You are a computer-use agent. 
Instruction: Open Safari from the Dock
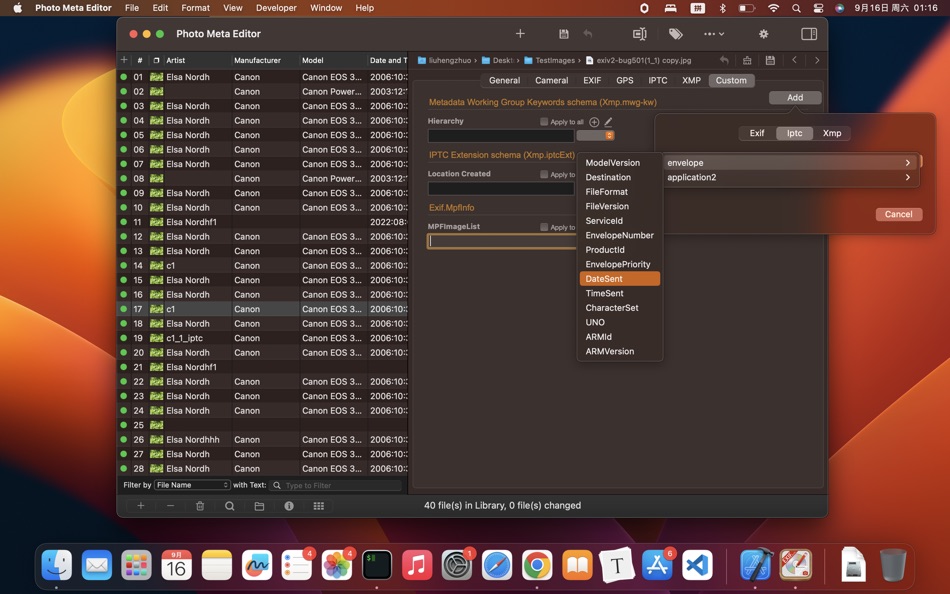coord(497,565)
